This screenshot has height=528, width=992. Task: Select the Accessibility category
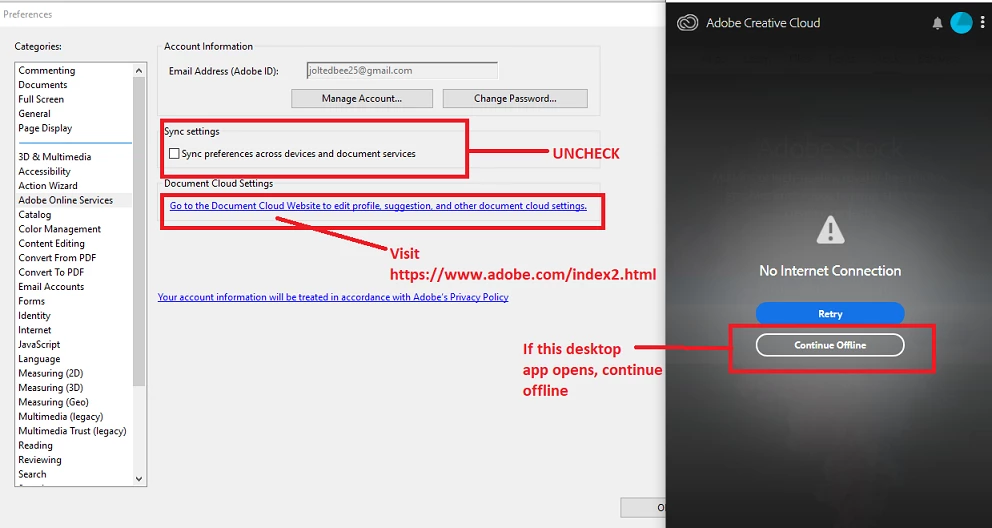(44, 171)
